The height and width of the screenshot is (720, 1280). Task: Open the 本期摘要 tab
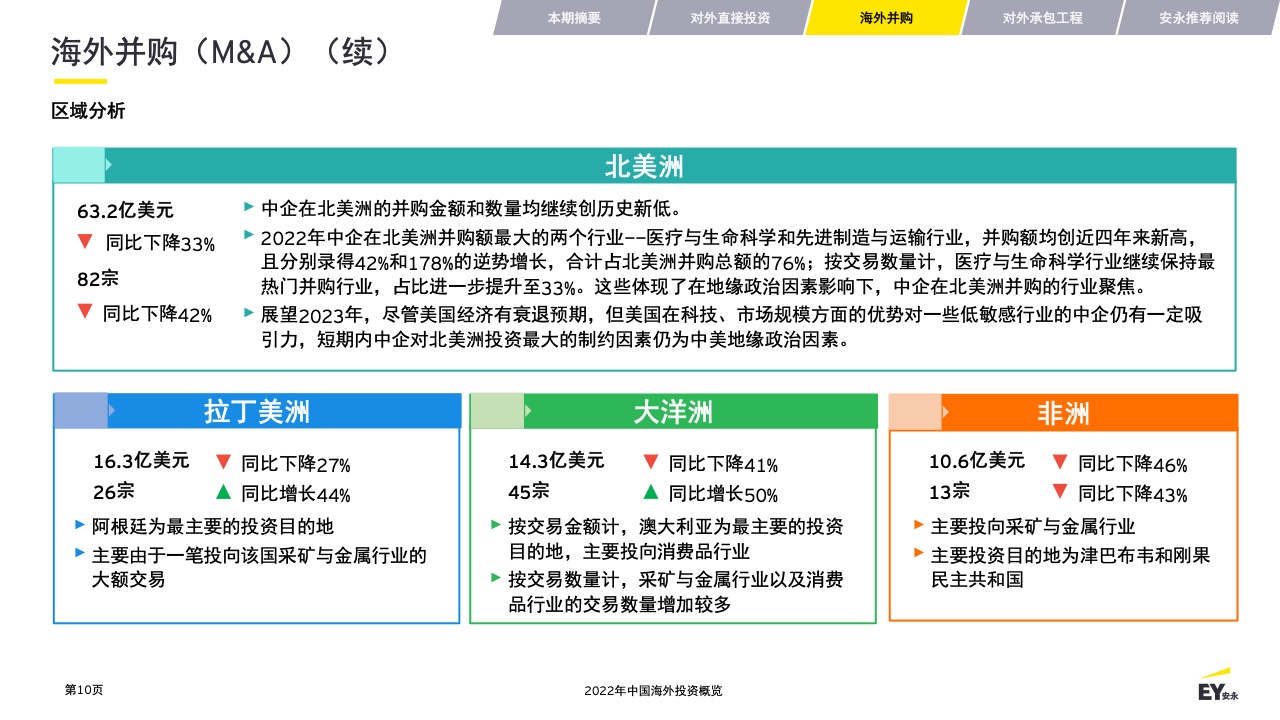pyautogui.click(x=574, y=18)
